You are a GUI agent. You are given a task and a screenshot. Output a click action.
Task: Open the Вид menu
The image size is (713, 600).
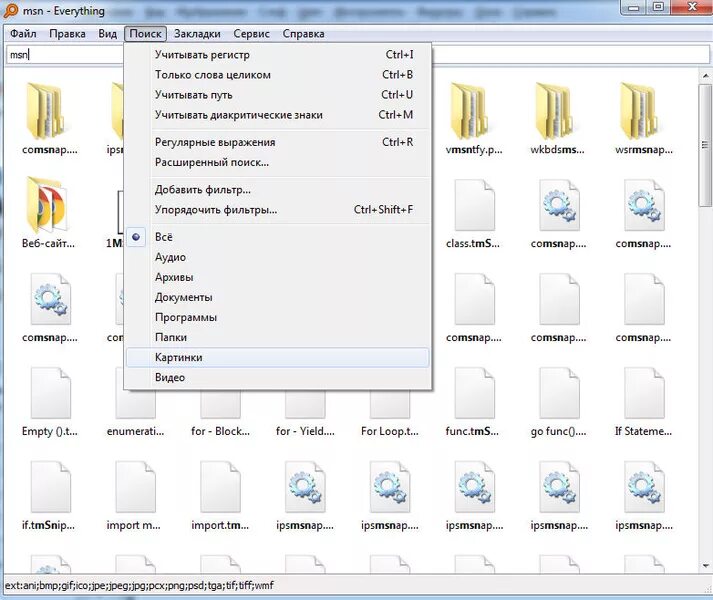[108, 34]
